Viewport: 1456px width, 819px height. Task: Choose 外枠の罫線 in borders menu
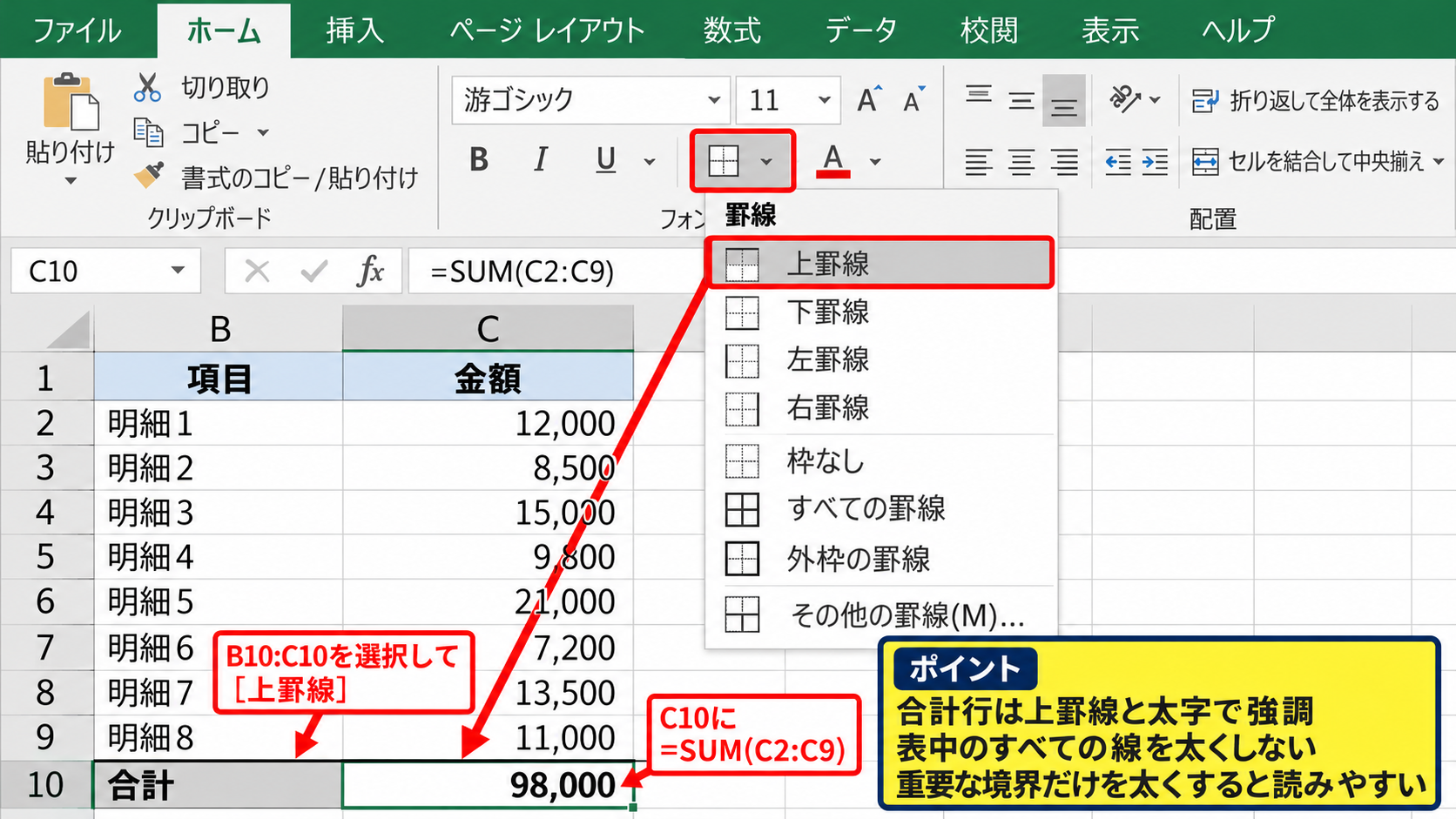[x=880, y=559]
